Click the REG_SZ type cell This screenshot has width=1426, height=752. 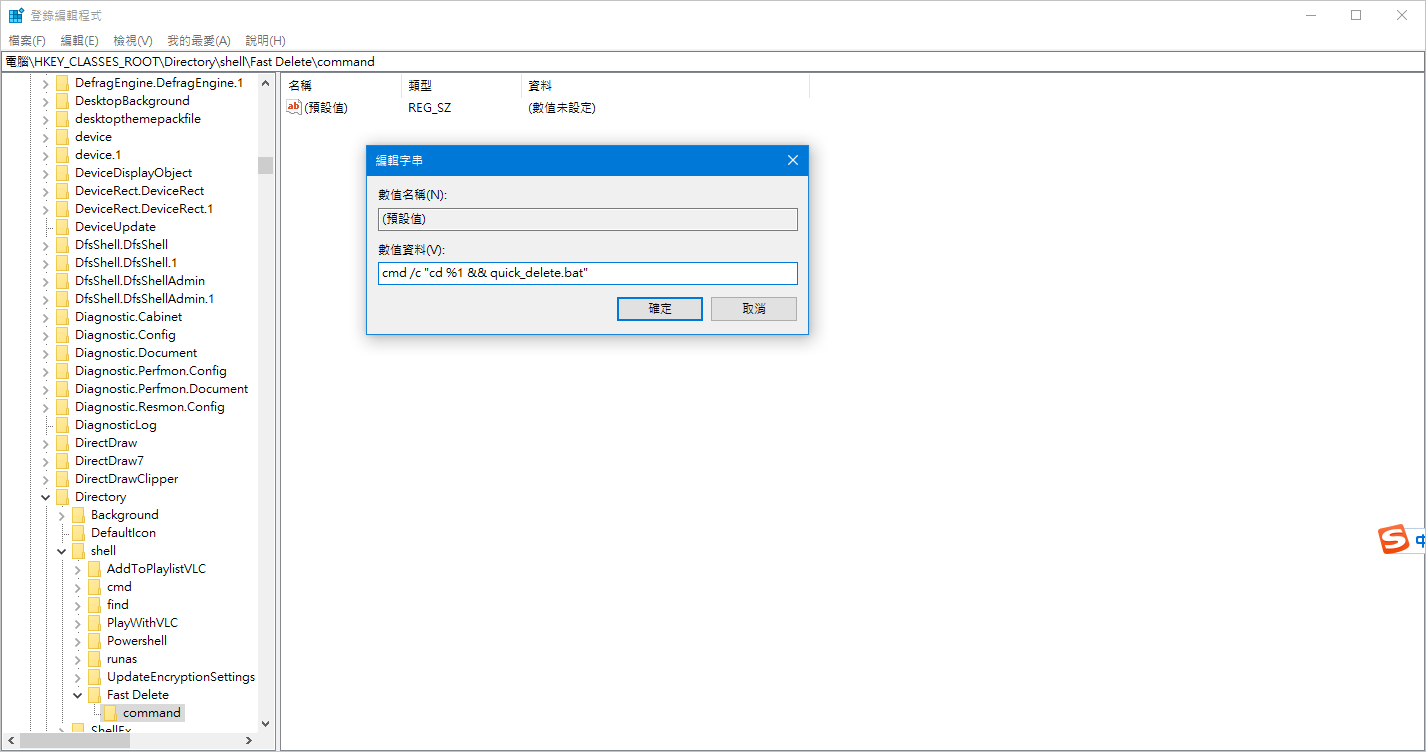click(x=430, y=107)
